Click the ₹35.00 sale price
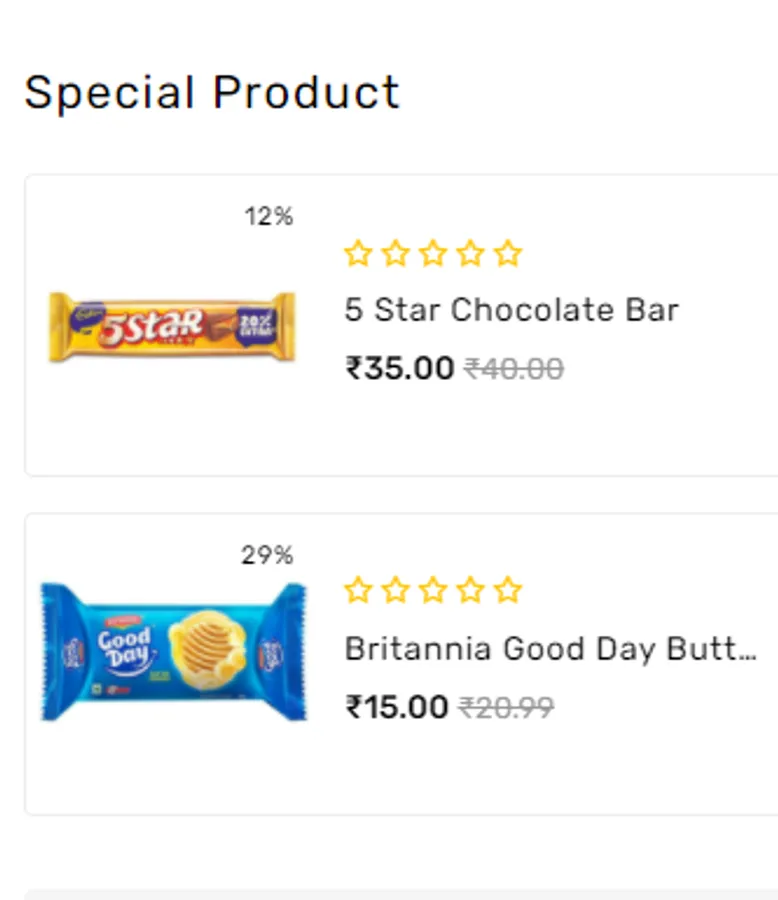 coord(400,368)
